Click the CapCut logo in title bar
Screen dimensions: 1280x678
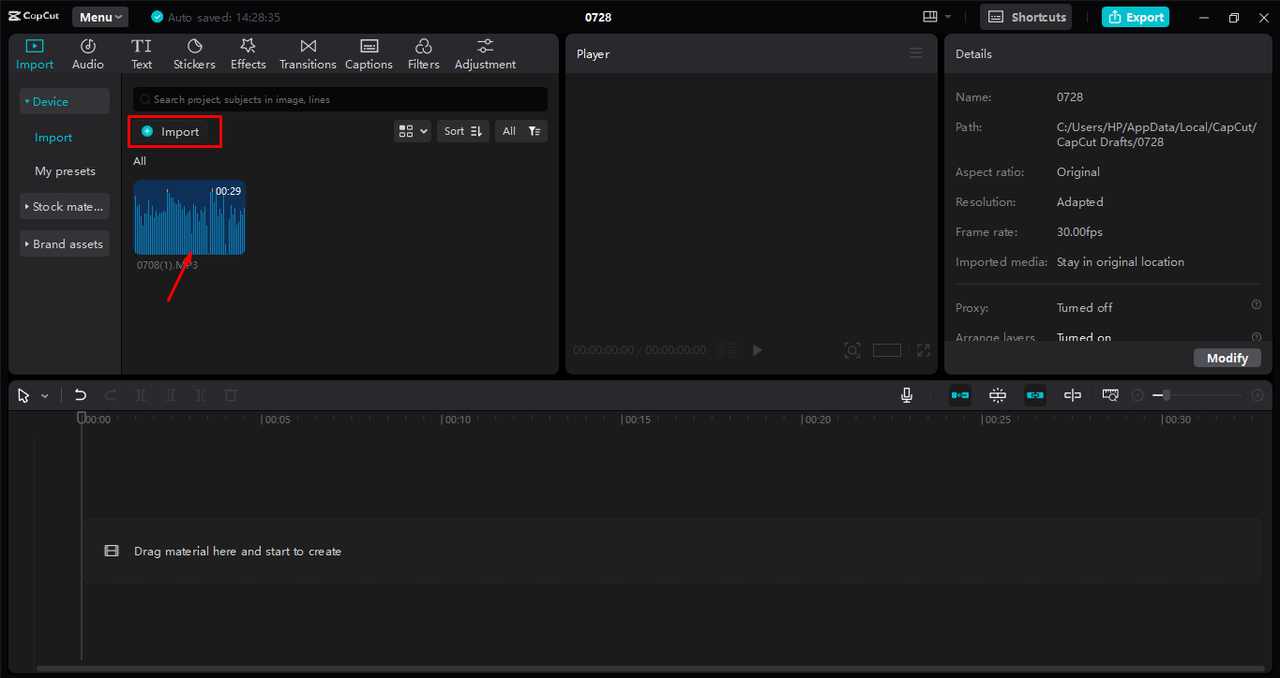(34, 17)
